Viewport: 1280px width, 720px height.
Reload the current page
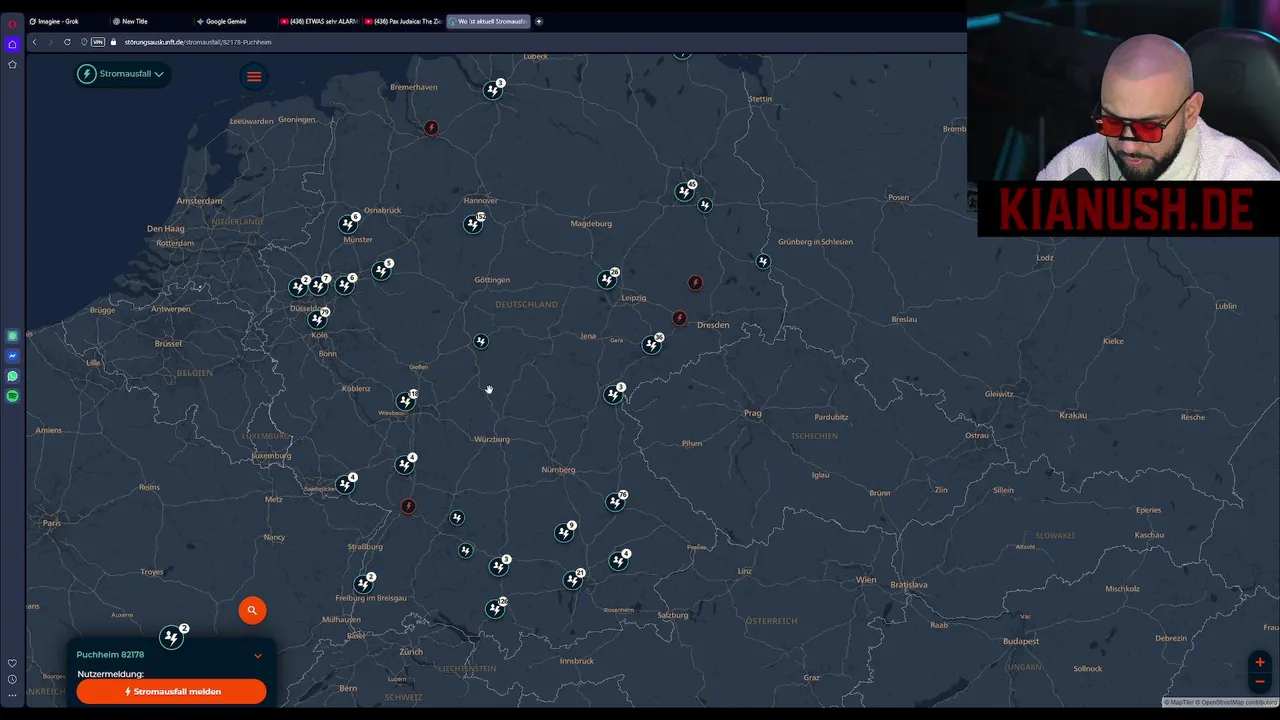pos(67,42)
